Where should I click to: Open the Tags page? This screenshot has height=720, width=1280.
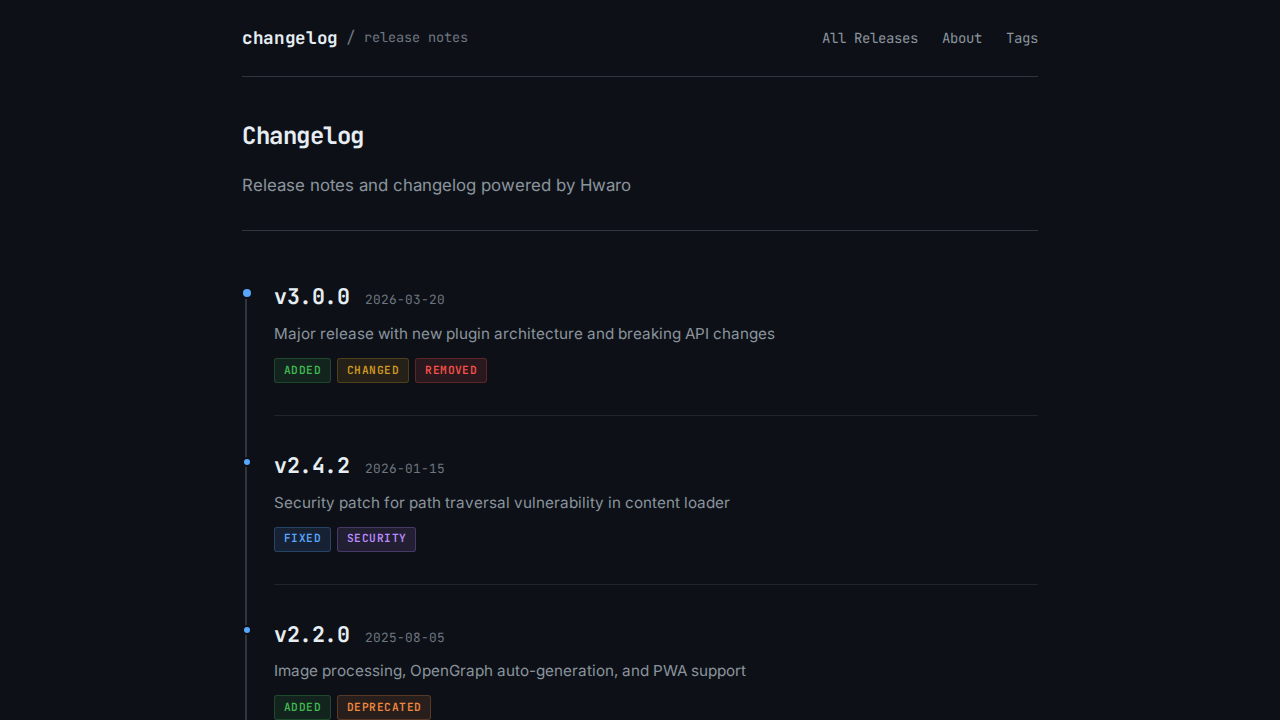[x=1022, y=38]
